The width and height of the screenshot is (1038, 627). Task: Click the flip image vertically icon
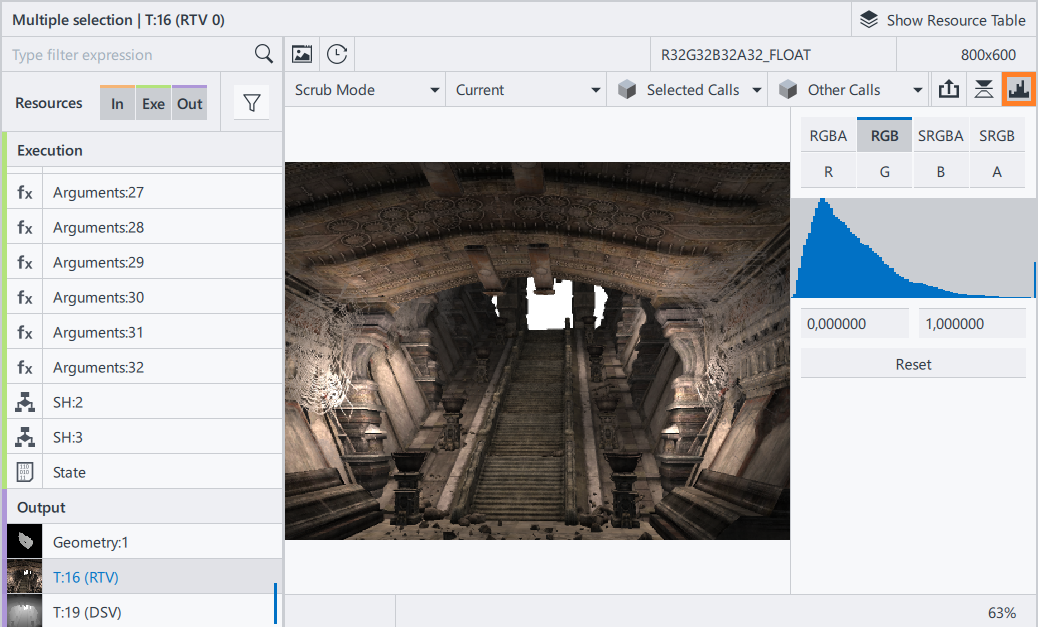(984, 89)
